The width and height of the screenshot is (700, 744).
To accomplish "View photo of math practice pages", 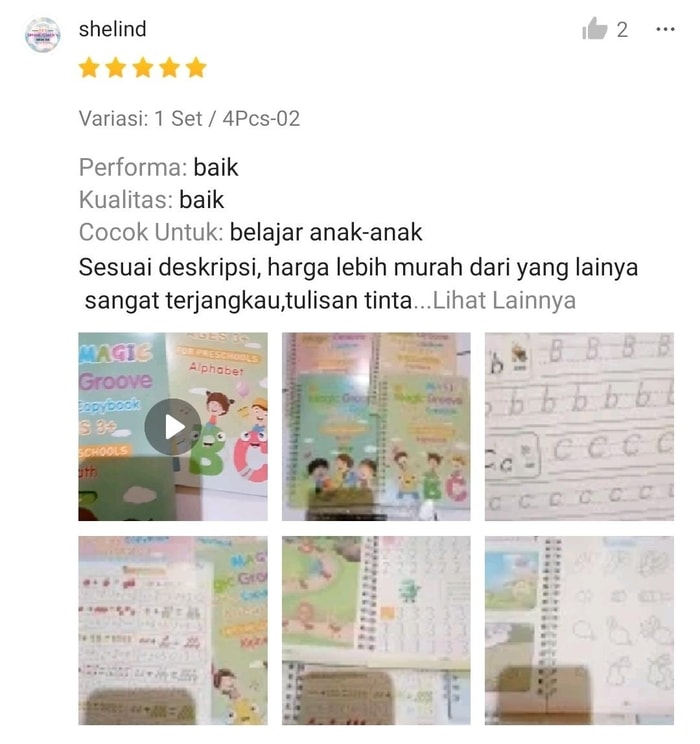I will click(x=173, y=630).
